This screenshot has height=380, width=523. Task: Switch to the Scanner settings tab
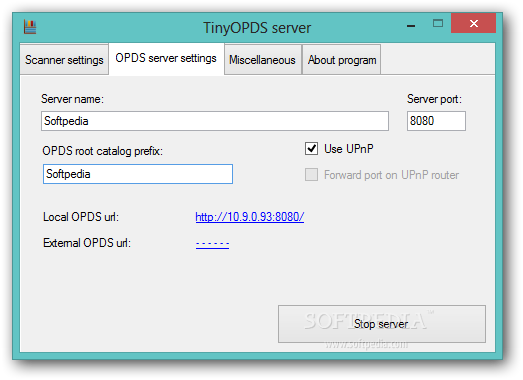tap(64, 60)
